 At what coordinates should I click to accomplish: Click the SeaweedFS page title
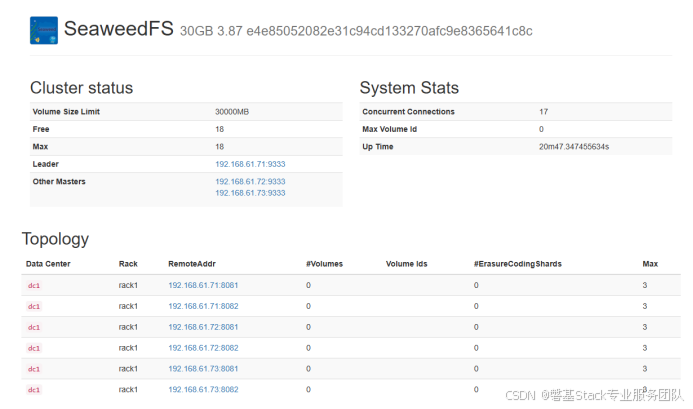tap(118, 29)
